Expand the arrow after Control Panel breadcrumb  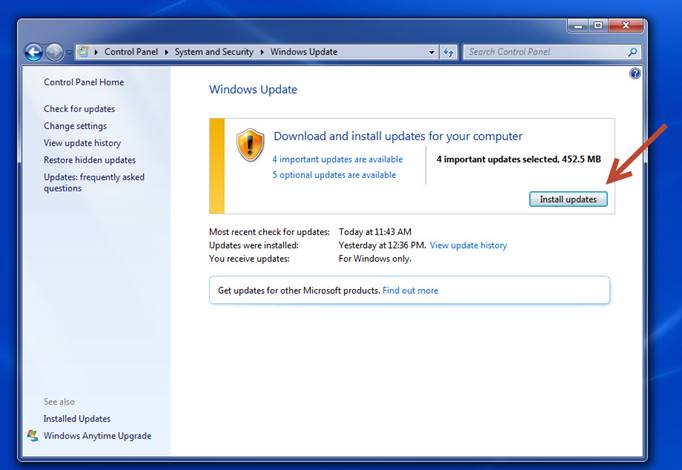[165, 52]
